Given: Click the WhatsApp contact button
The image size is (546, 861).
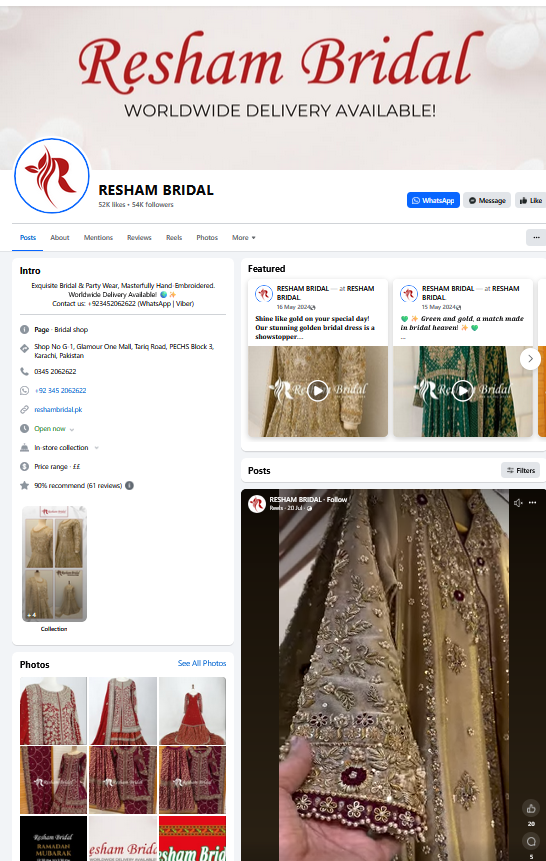Looking at the screenshot, I should pyautogui.click(x=433, y=200).
